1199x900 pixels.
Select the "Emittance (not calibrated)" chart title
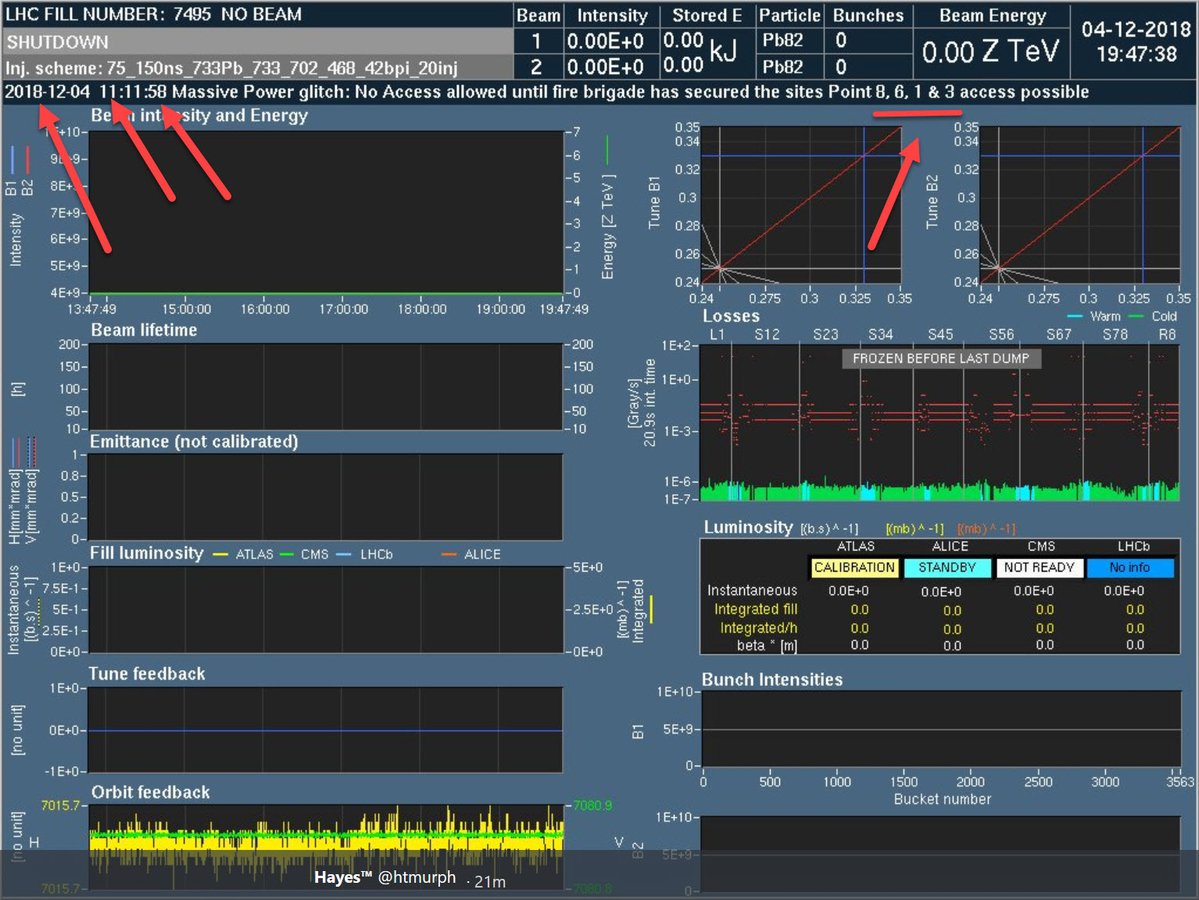(194, 442)
